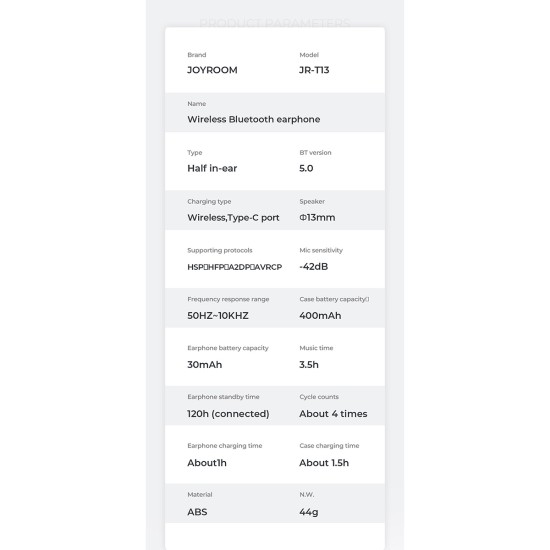Select the 44g net weight value
The image size is (550, 550).
pos(309,512)
